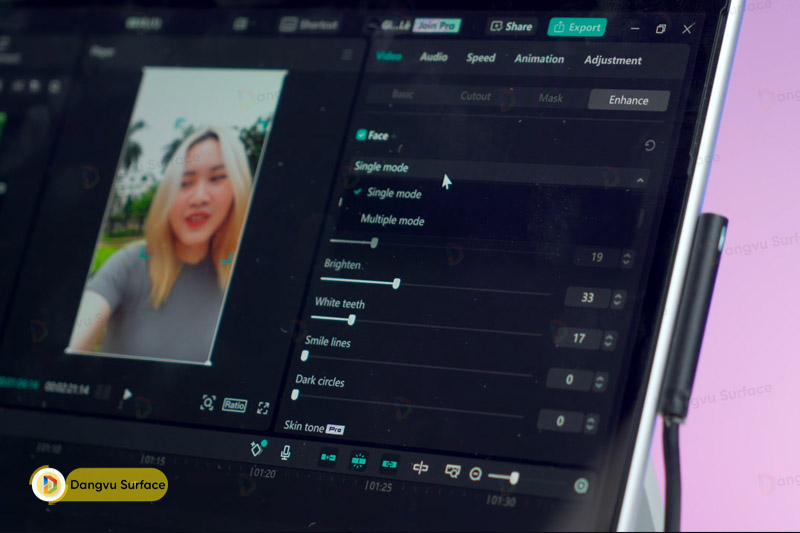Click the microphone record voiceover icon

coord(286,452)
